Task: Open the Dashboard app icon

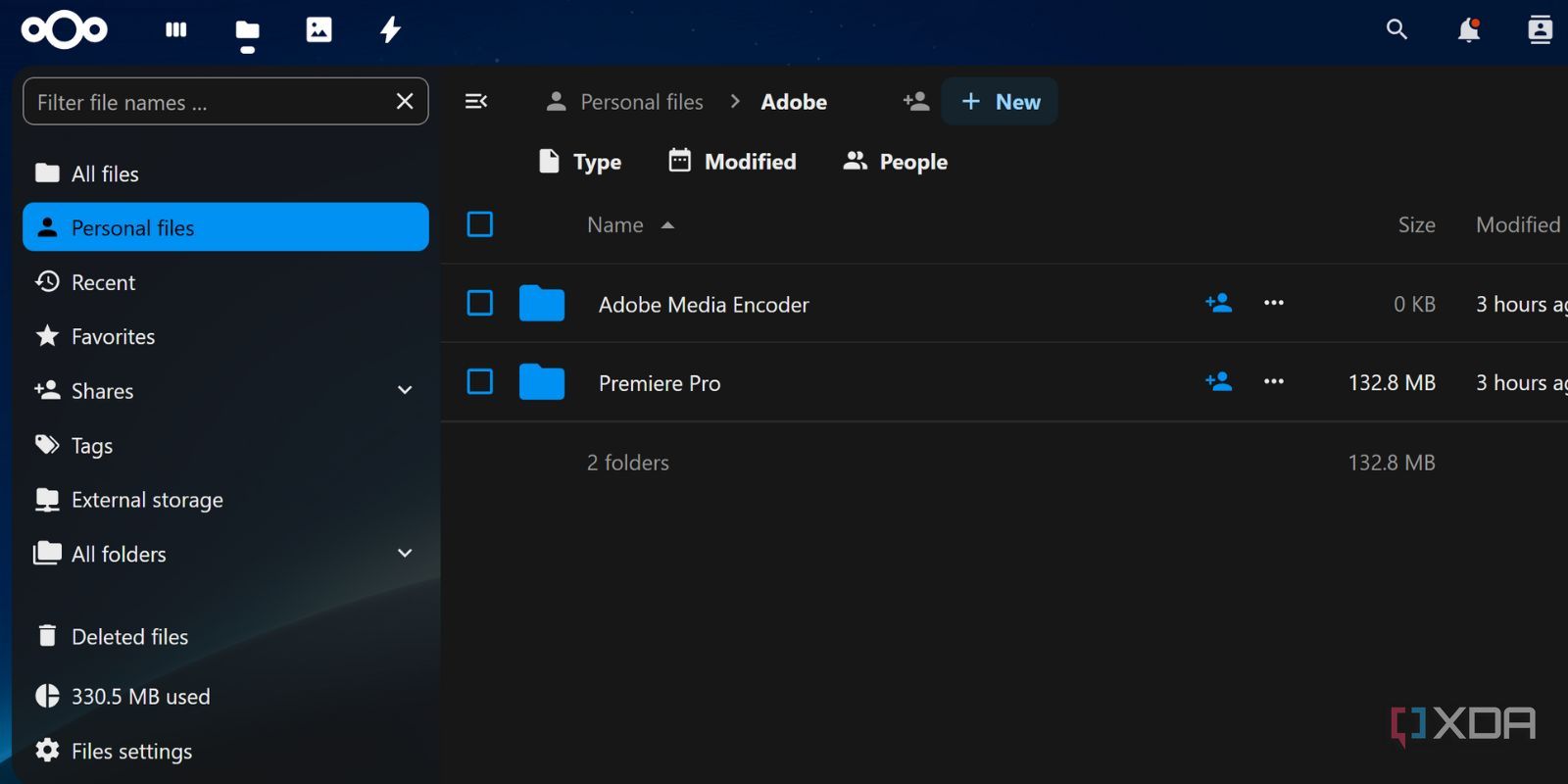Action: [176, 30]
